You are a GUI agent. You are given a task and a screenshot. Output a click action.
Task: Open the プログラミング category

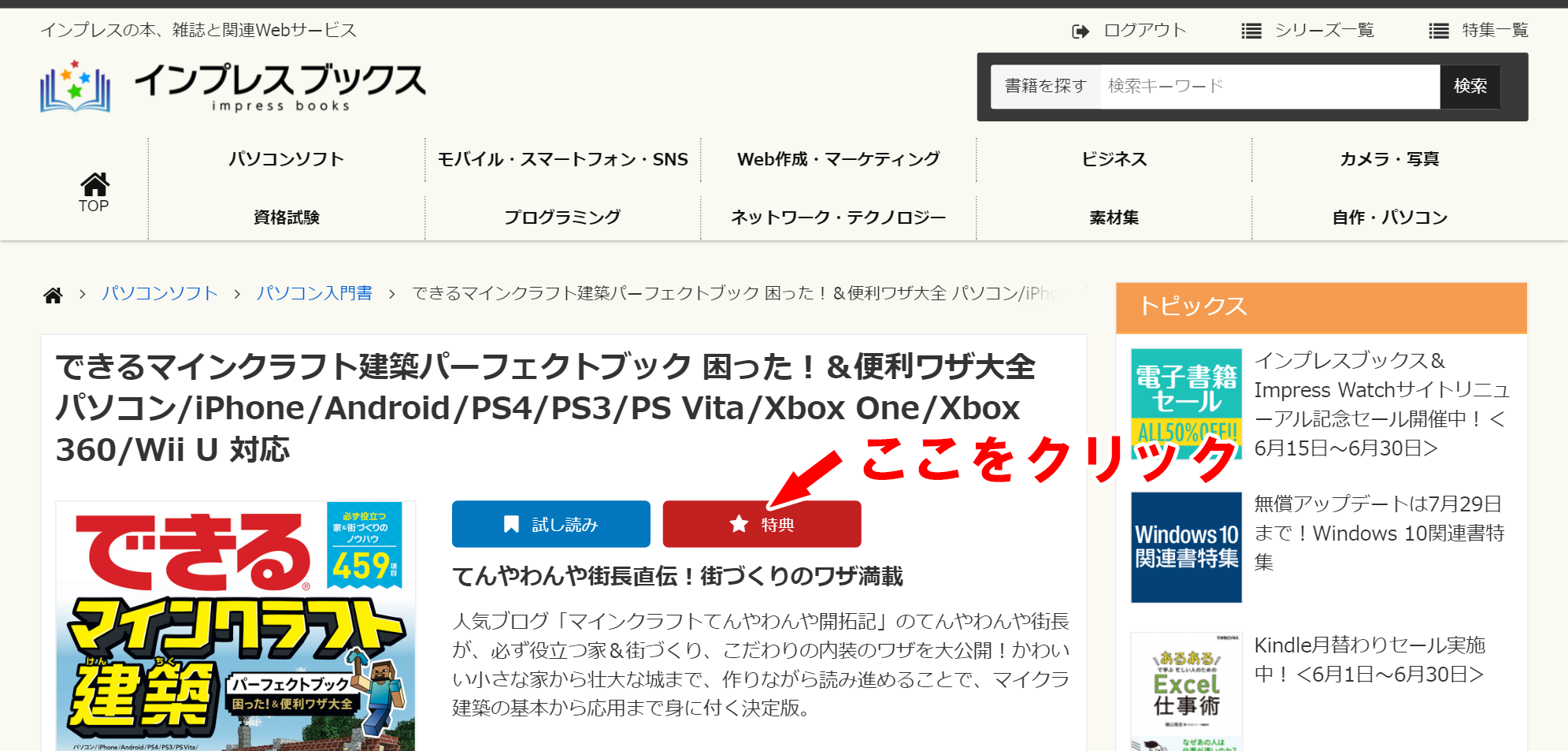[x=562, y=217]
